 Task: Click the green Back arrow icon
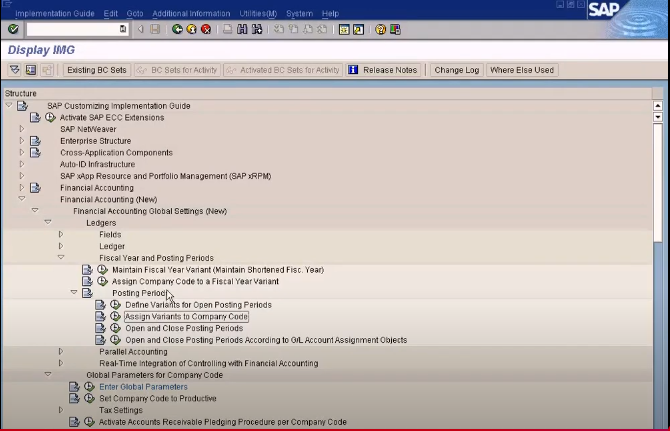(177, 29)
